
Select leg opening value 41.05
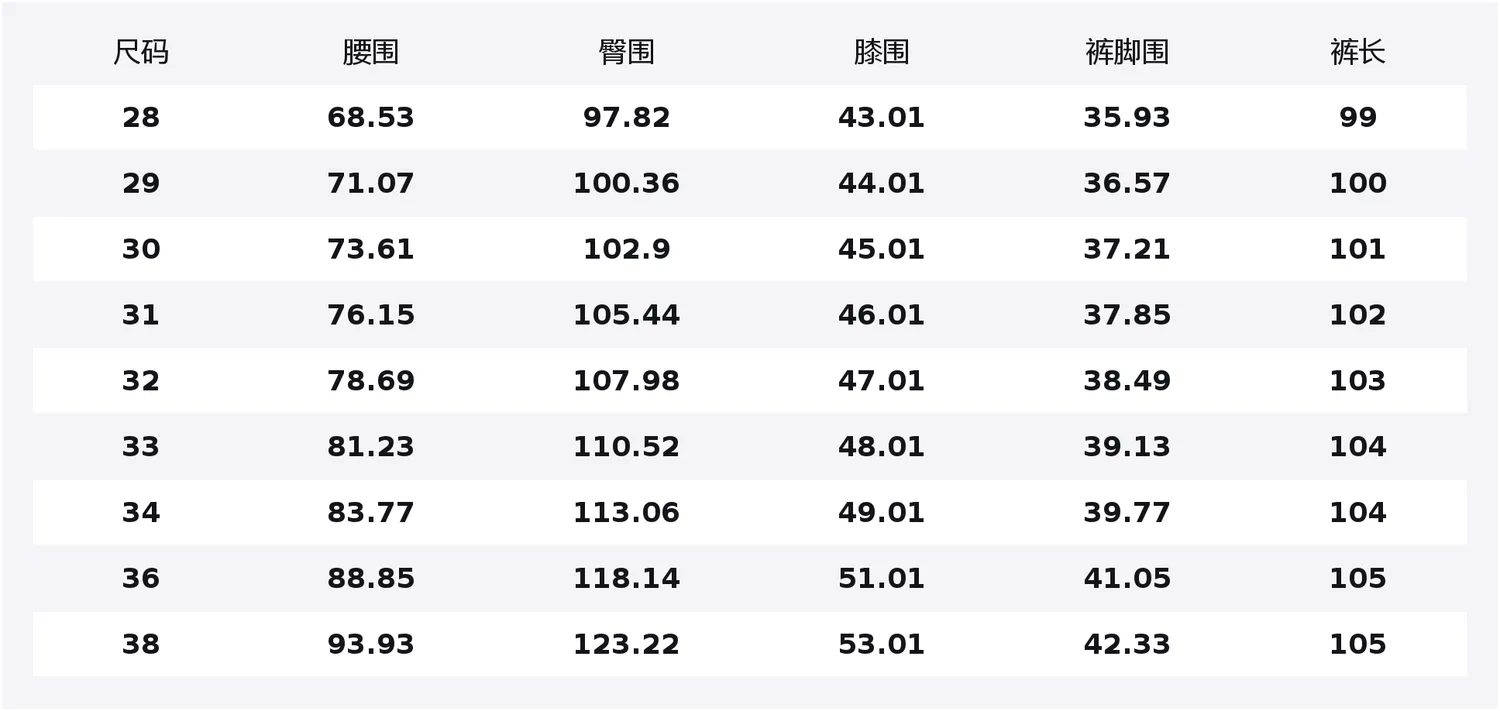(x=1127, y=579)
